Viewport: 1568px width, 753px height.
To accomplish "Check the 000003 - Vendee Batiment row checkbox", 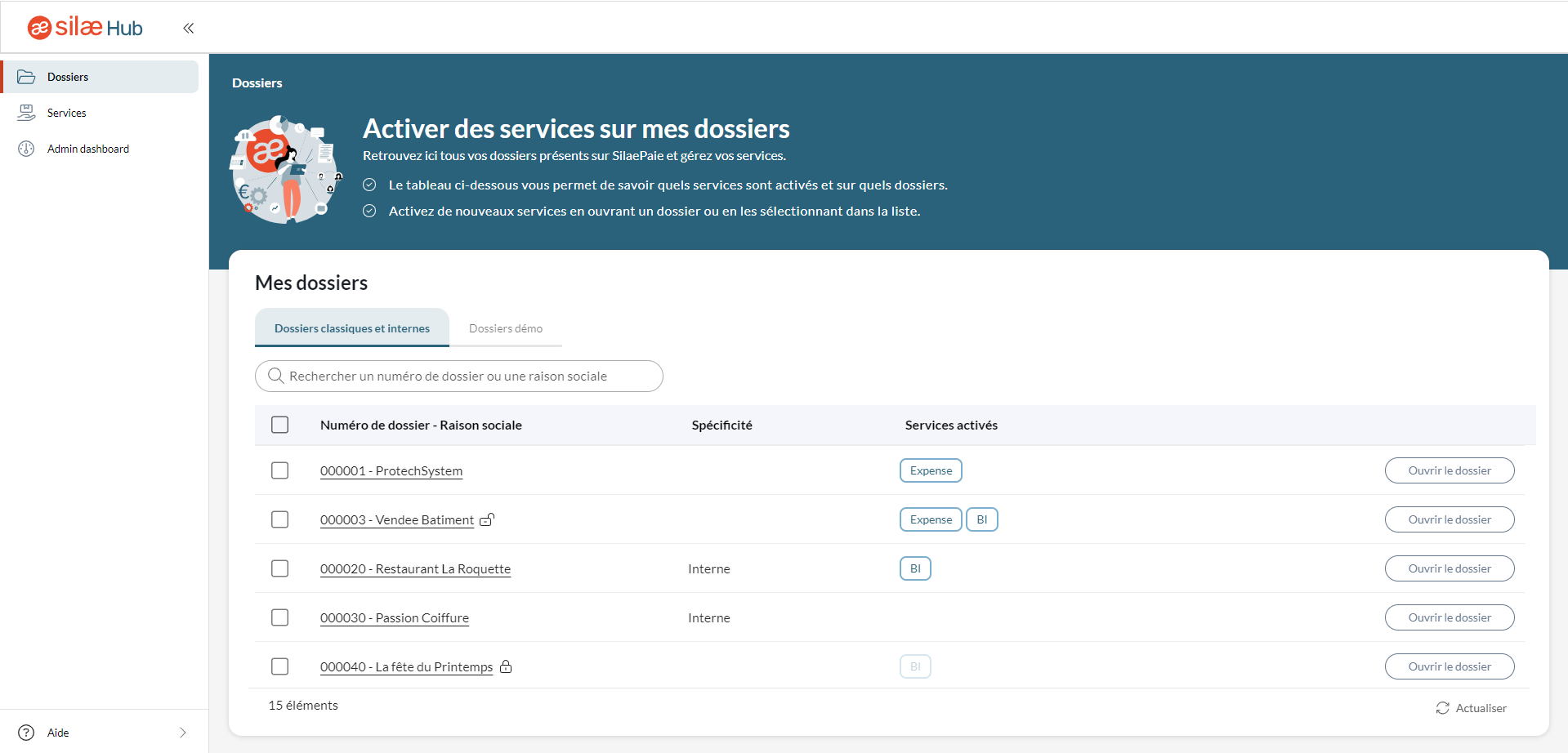I will 280,519.
